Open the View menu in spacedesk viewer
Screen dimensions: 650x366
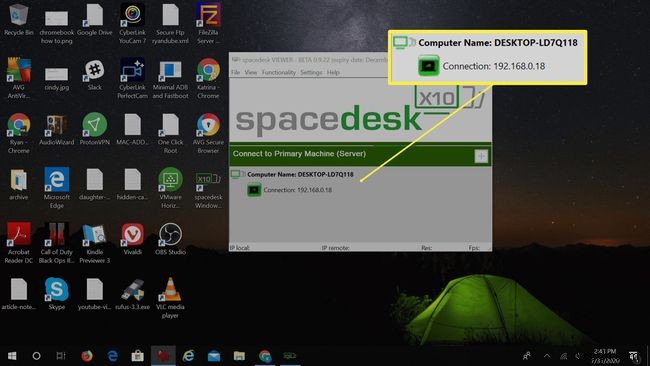(x=251, y=72)
